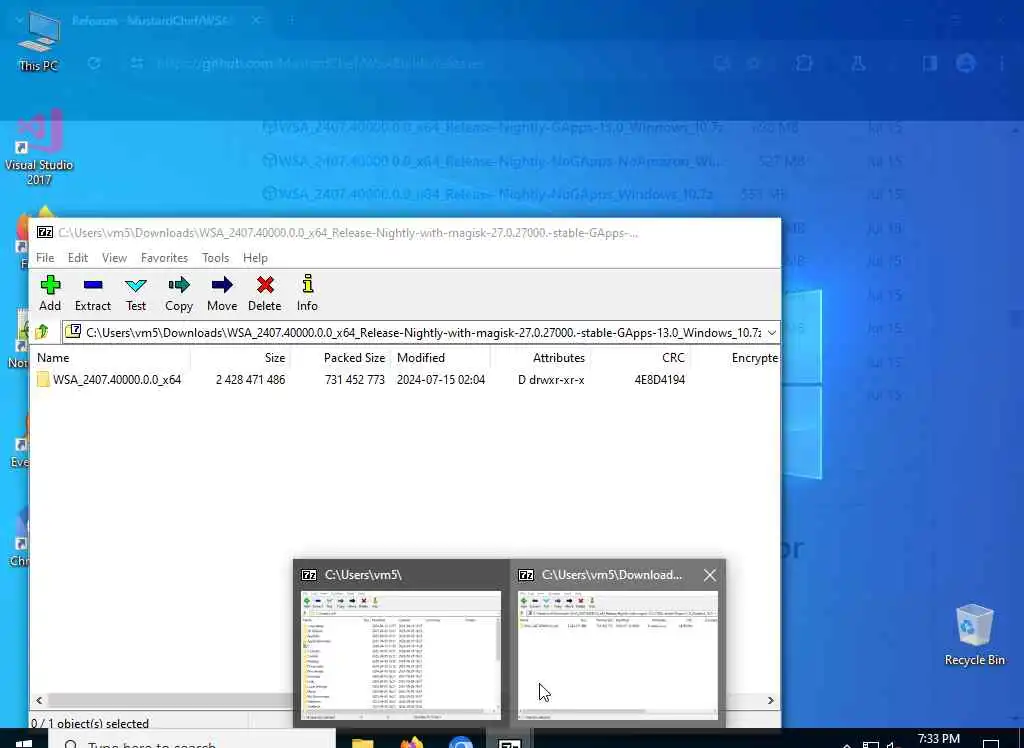Select Visual Studio 2017 desktop shortcut
The height and width of the screenshot is (748, 1024).
[x=39, y=148]
